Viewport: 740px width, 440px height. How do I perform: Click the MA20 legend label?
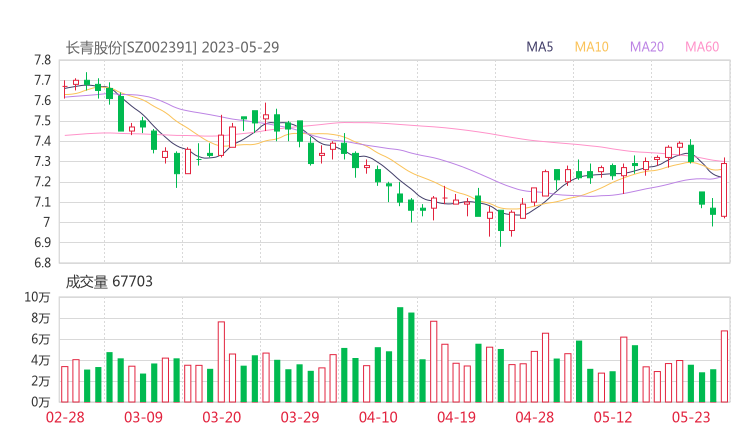[x=647, y=47]
